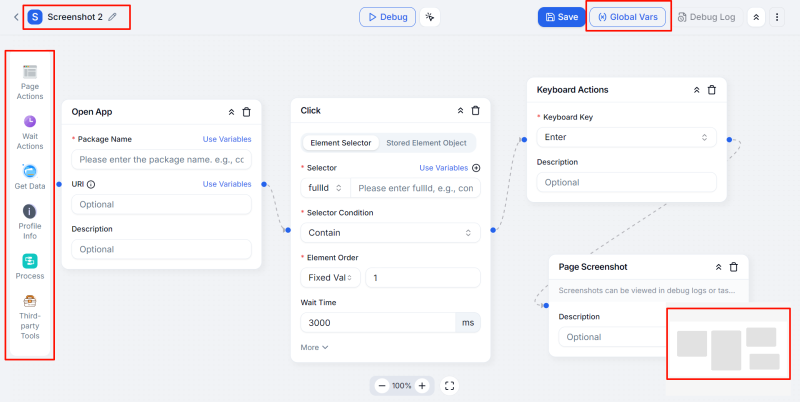Delete the Page Screenshot node
The image size is (800, 402).
(x=733, y=267)
